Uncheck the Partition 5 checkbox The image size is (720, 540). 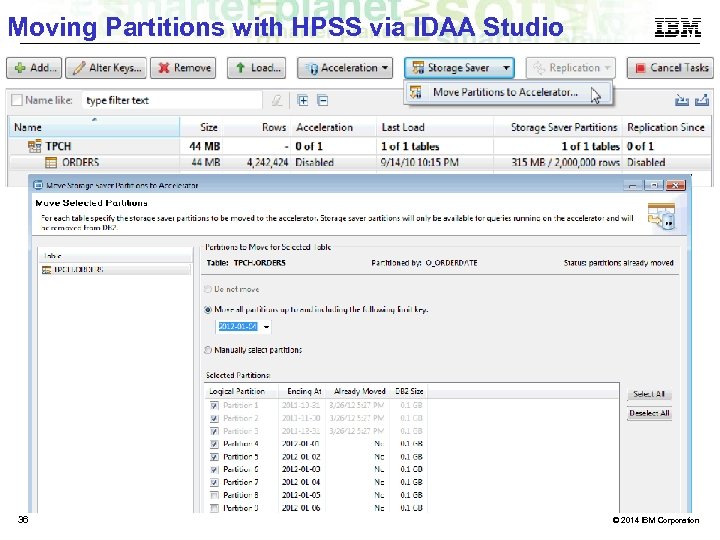pos(214,457)
